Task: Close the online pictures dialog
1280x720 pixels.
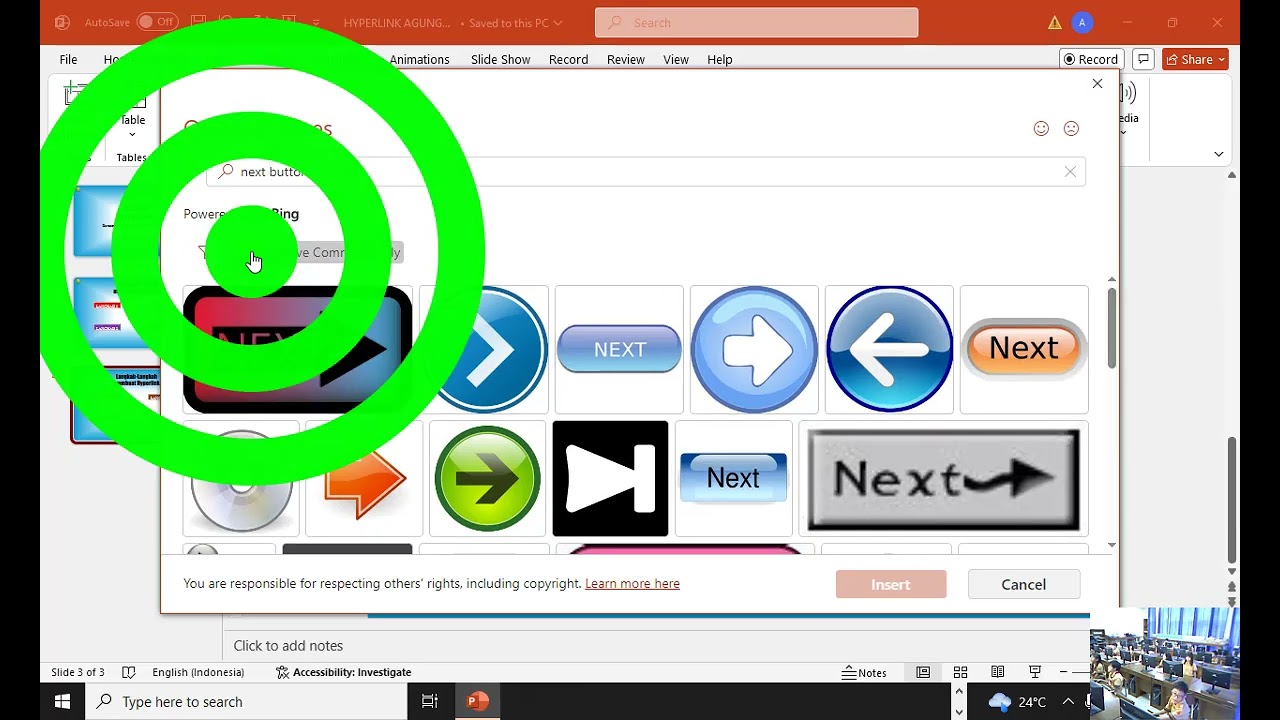Action: [x=1097, y=84]
